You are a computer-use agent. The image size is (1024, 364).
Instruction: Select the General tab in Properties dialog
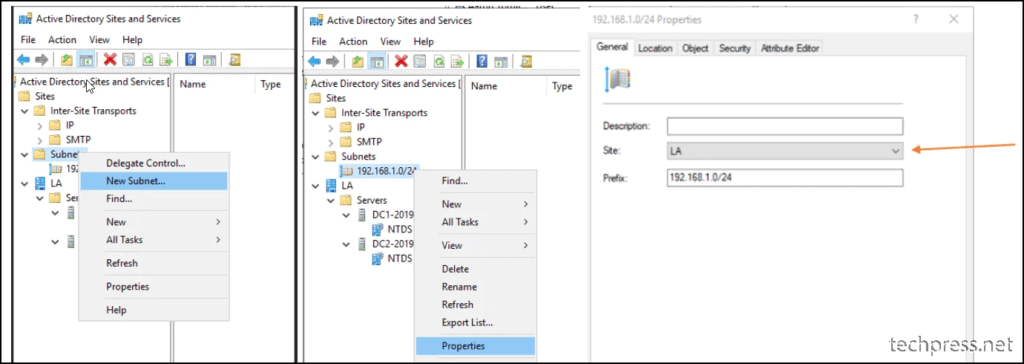612,47
